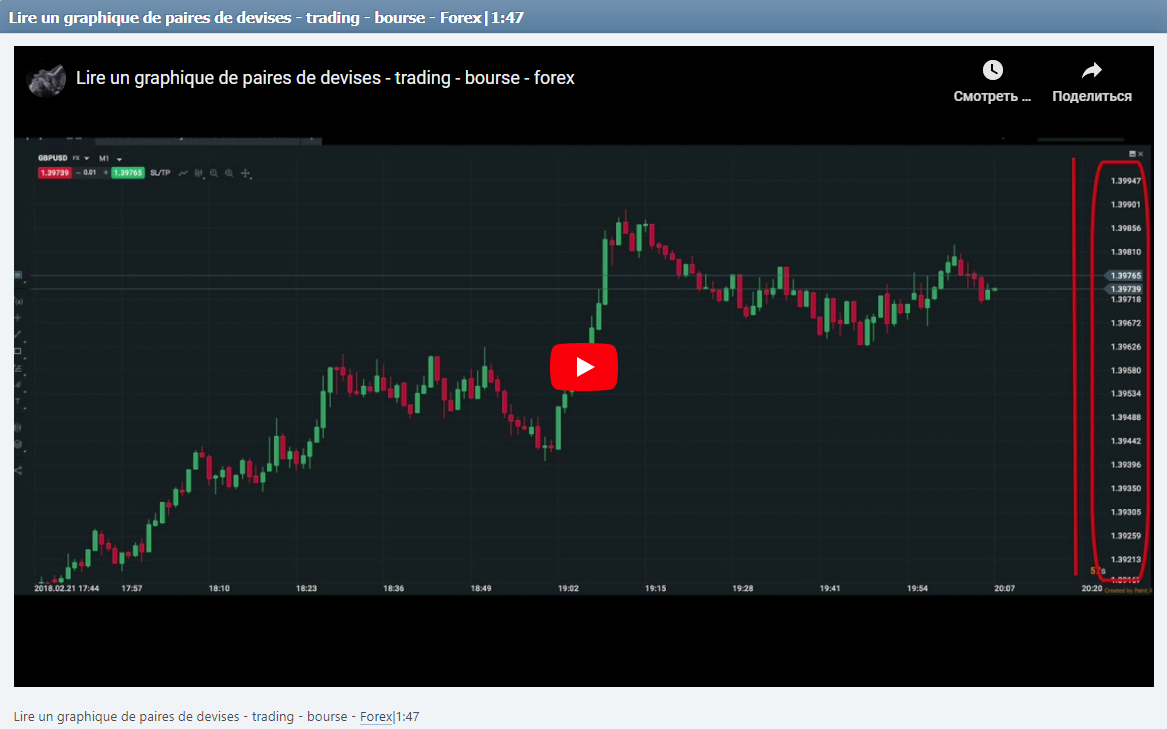
Task: Switch chart to candlestick style icon
Action: click(x=199, y=171)
